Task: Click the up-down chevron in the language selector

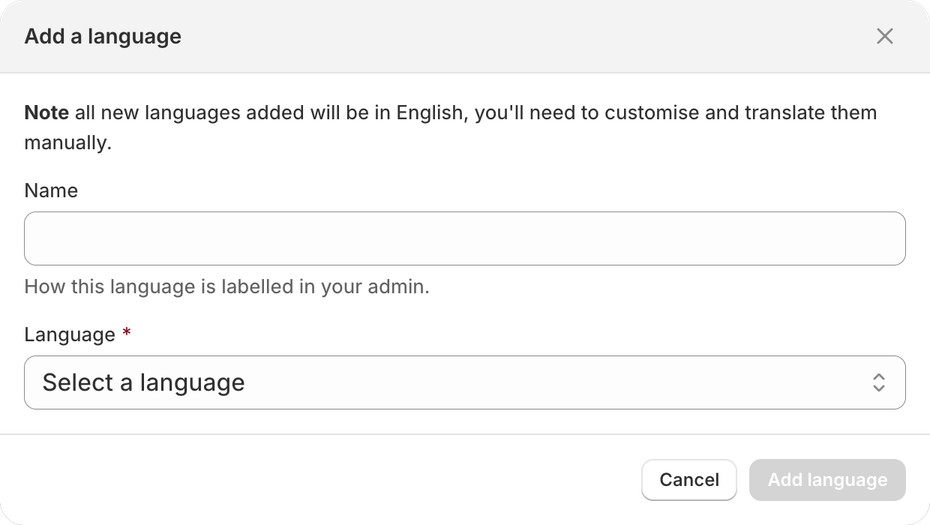Action: click(878, 383)
